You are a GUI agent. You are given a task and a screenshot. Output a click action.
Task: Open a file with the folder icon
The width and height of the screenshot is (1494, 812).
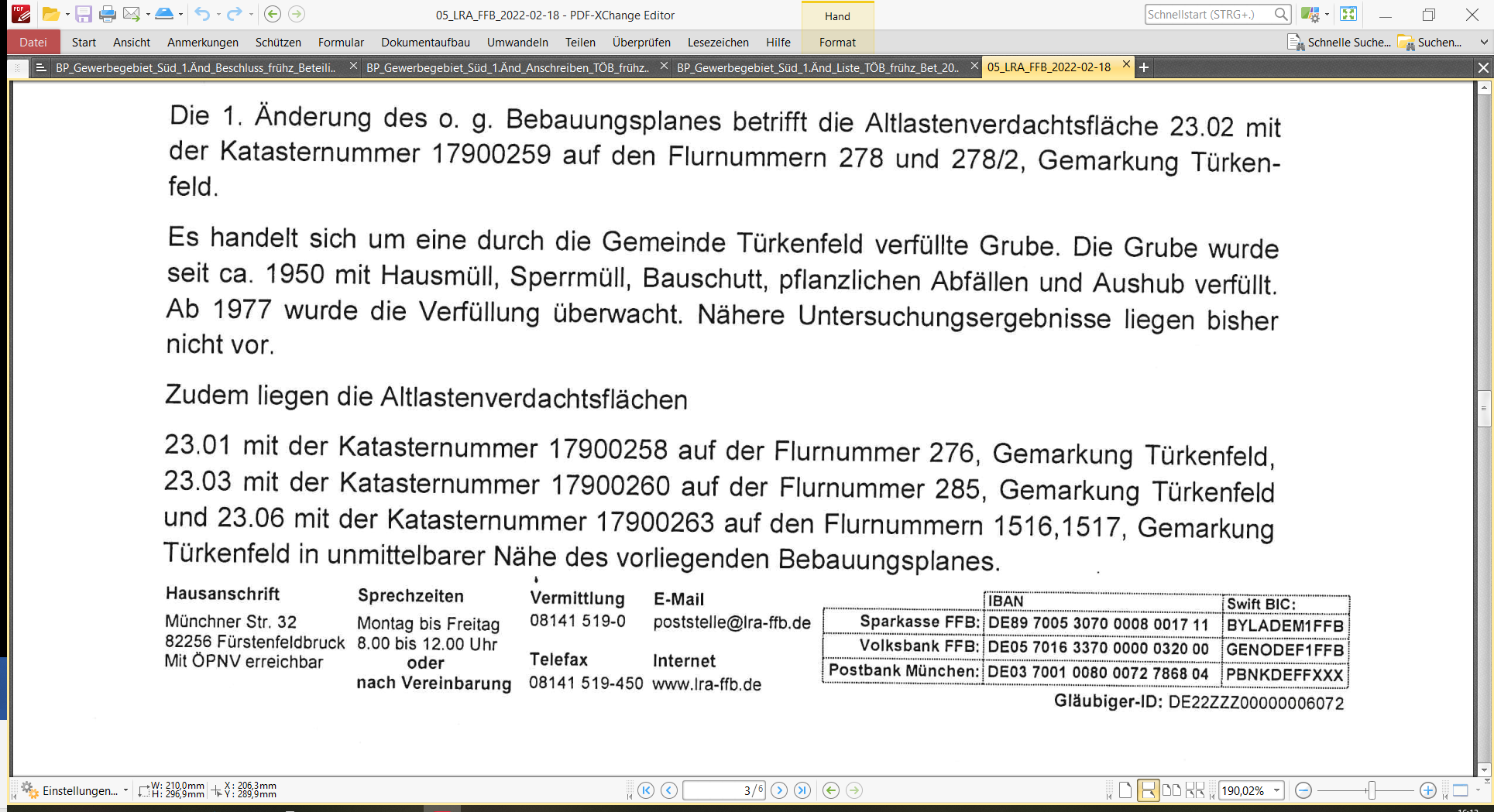click(x=50, y=14)
